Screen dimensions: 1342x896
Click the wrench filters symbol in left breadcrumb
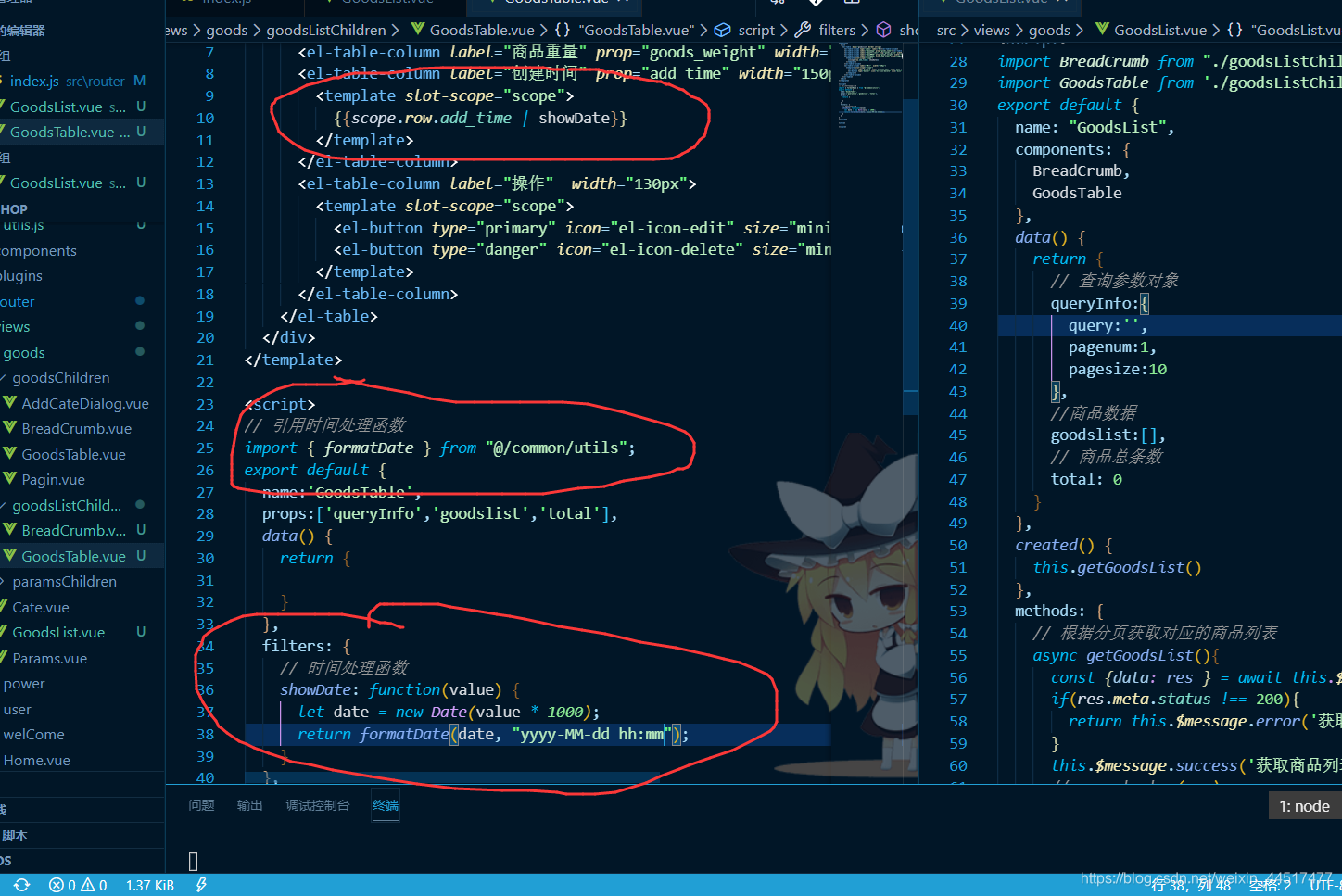coord(803,30)
